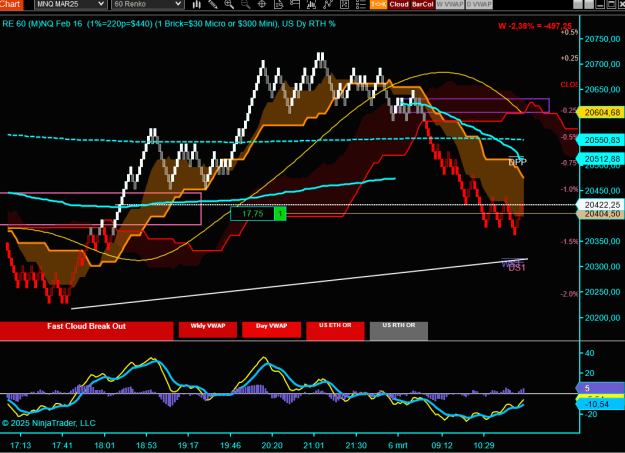This screenshot has width=625, height=453.
Task: Click the -2.0% percent level label
Action: tap(569, 294)
